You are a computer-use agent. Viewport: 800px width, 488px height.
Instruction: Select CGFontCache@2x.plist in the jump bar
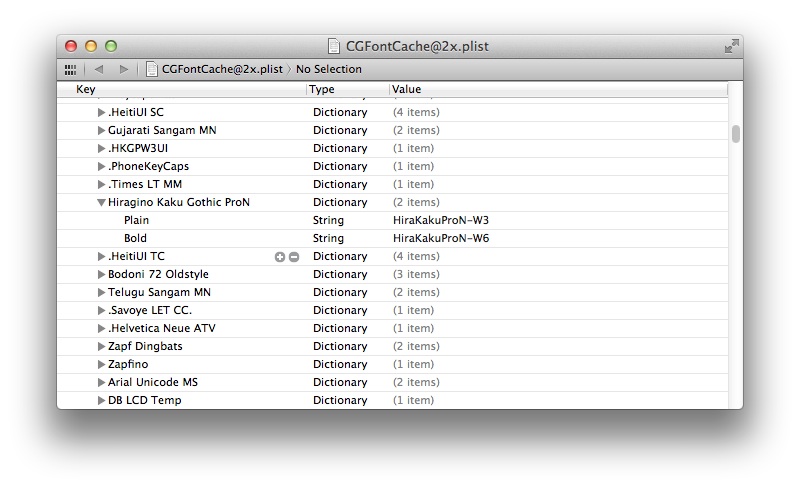[222, 69]
